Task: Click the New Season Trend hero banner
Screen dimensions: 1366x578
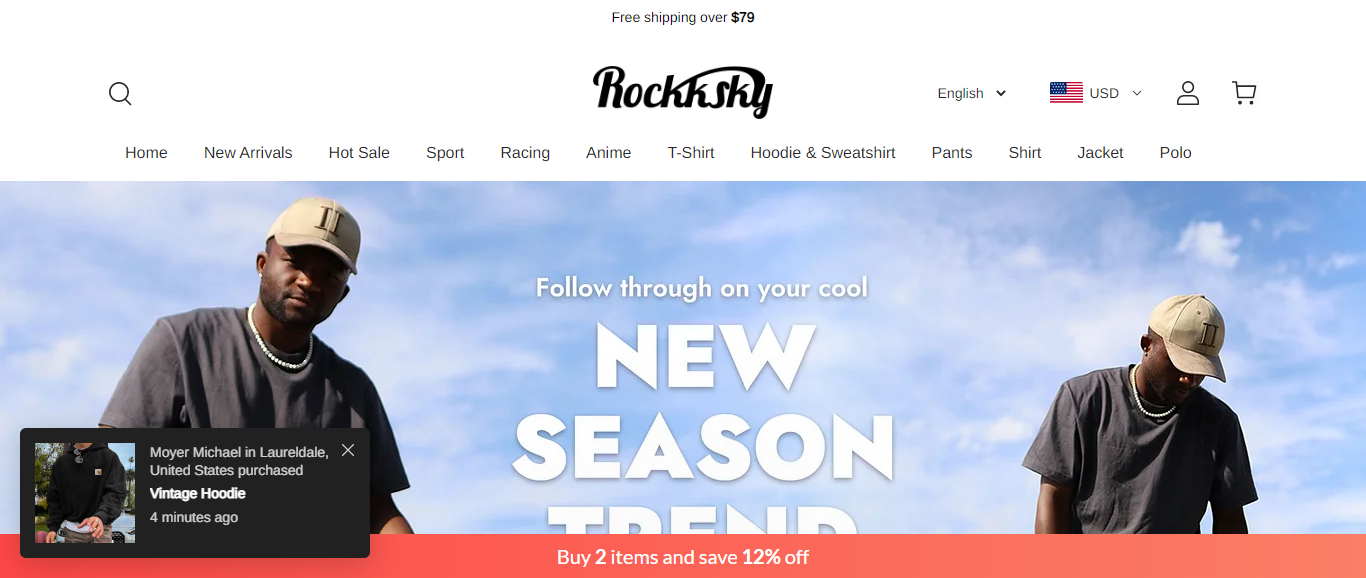Action: (x=683, y=358)
